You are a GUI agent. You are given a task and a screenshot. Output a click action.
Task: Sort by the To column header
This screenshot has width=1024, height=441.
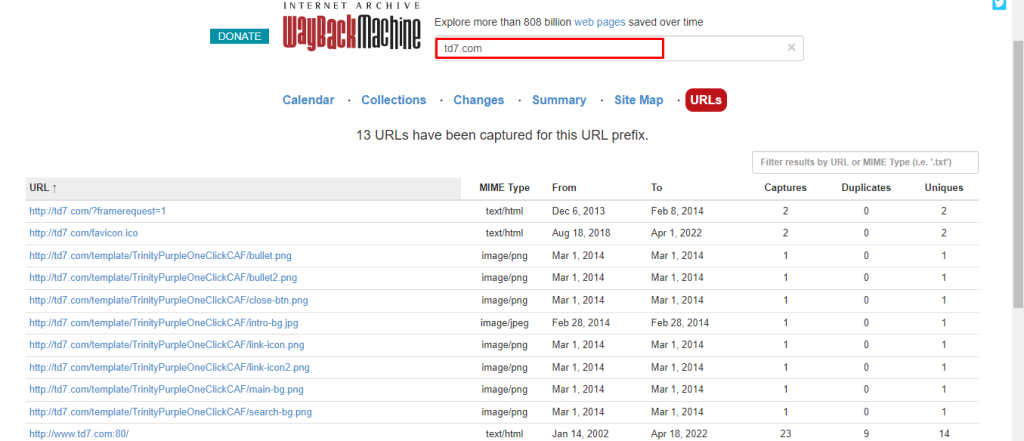pos(657,188)
